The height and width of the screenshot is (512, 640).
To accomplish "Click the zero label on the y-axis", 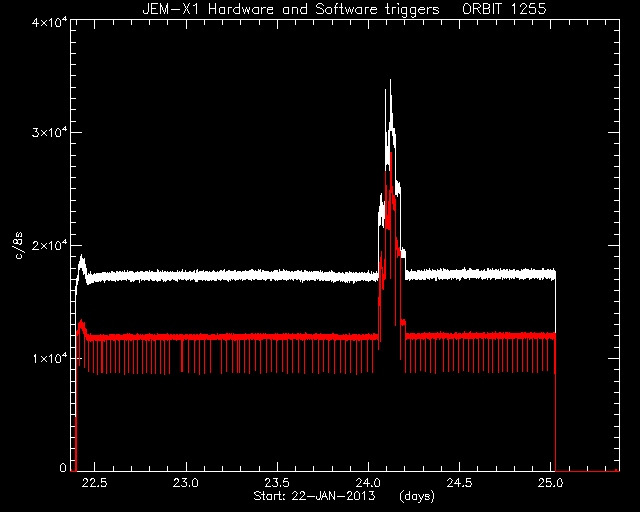I will [x=63, y=467].
